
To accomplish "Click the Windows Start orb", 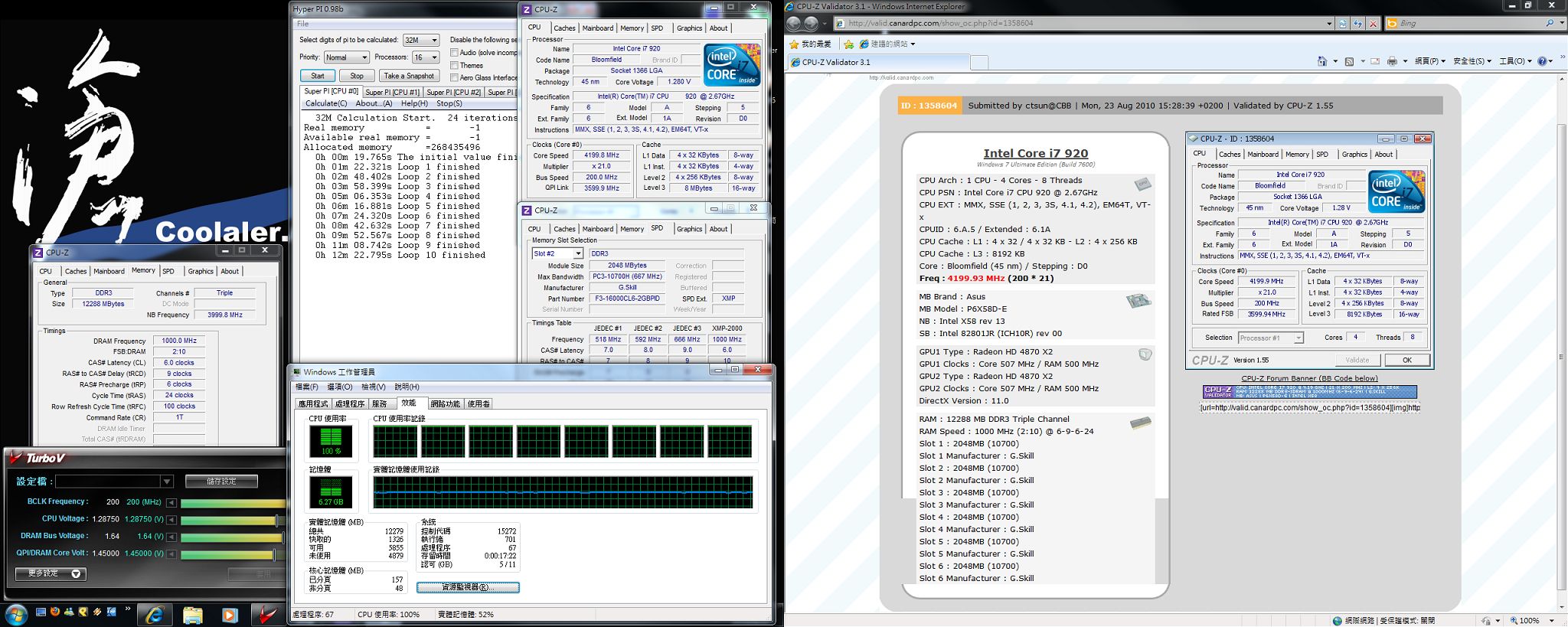I will pos(16,614).
